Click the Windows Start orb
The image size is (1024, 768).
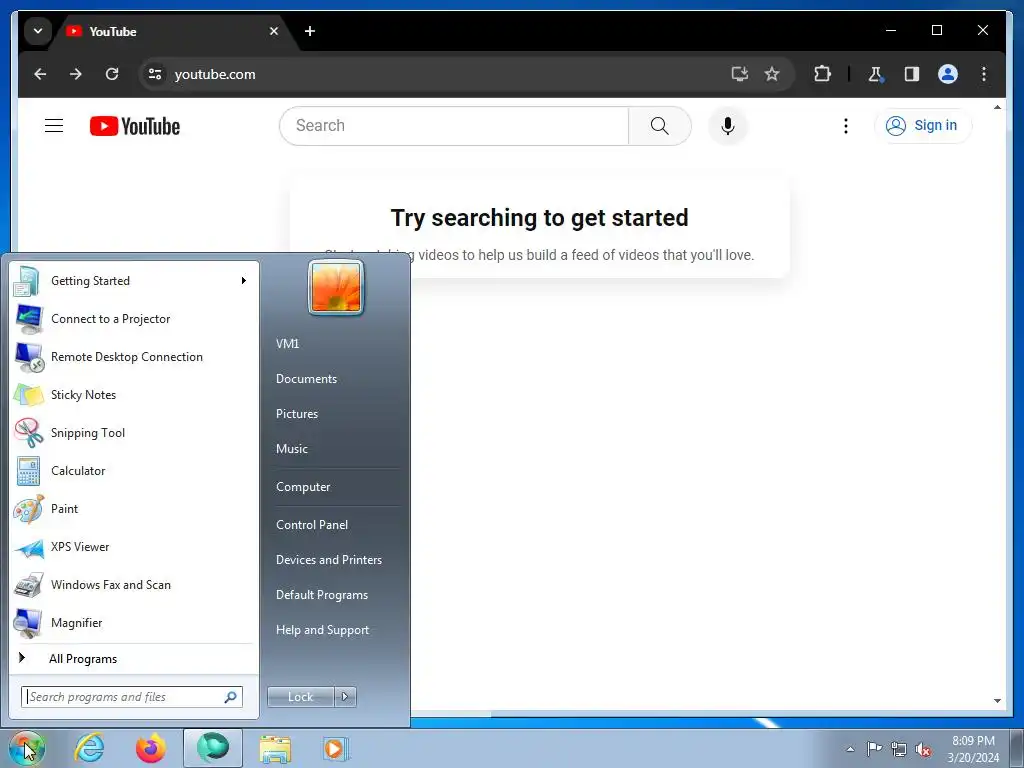[26, 748]
